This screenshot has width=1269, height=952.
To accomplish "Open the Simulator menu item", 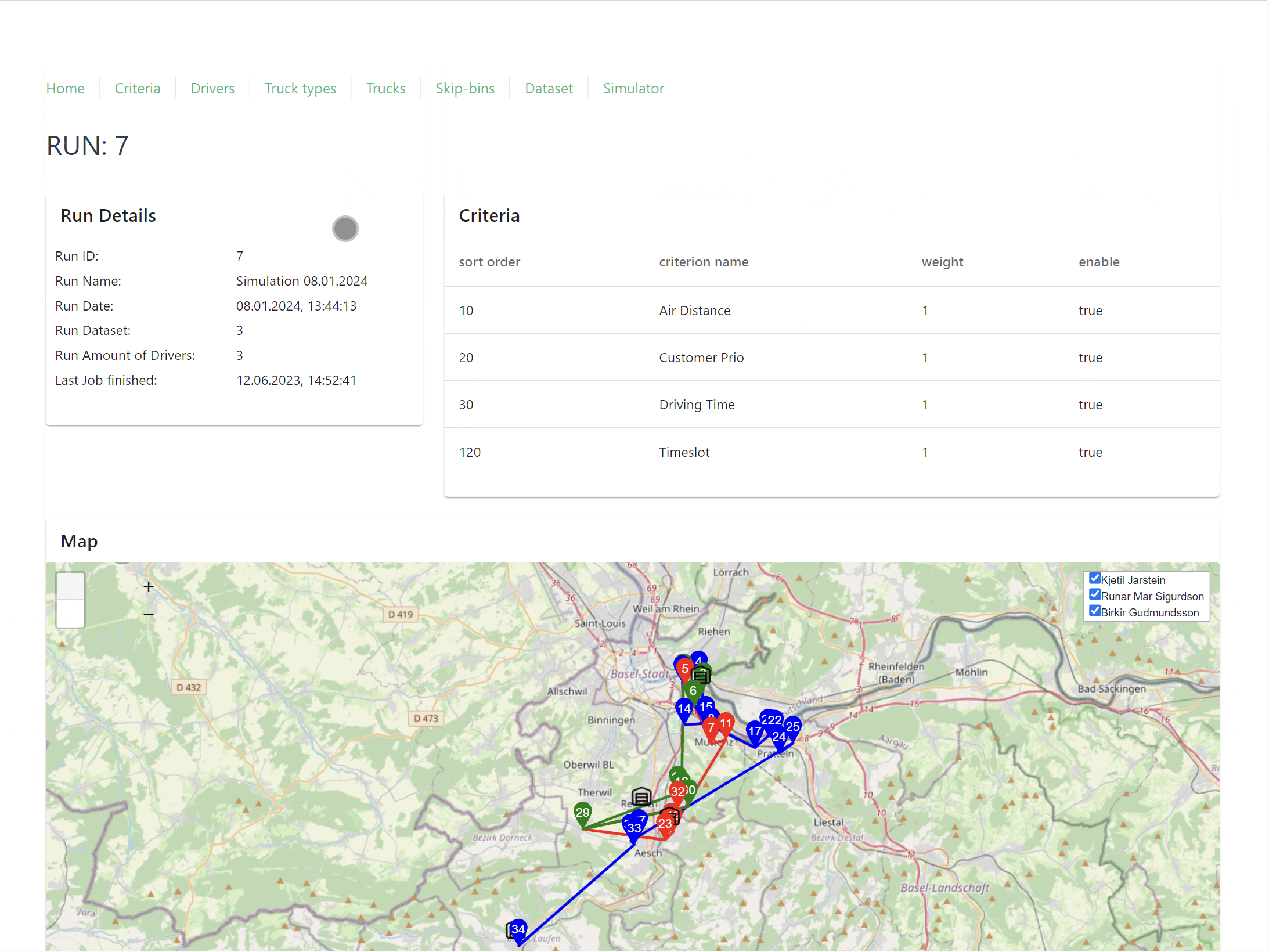I will coord(633,88).
